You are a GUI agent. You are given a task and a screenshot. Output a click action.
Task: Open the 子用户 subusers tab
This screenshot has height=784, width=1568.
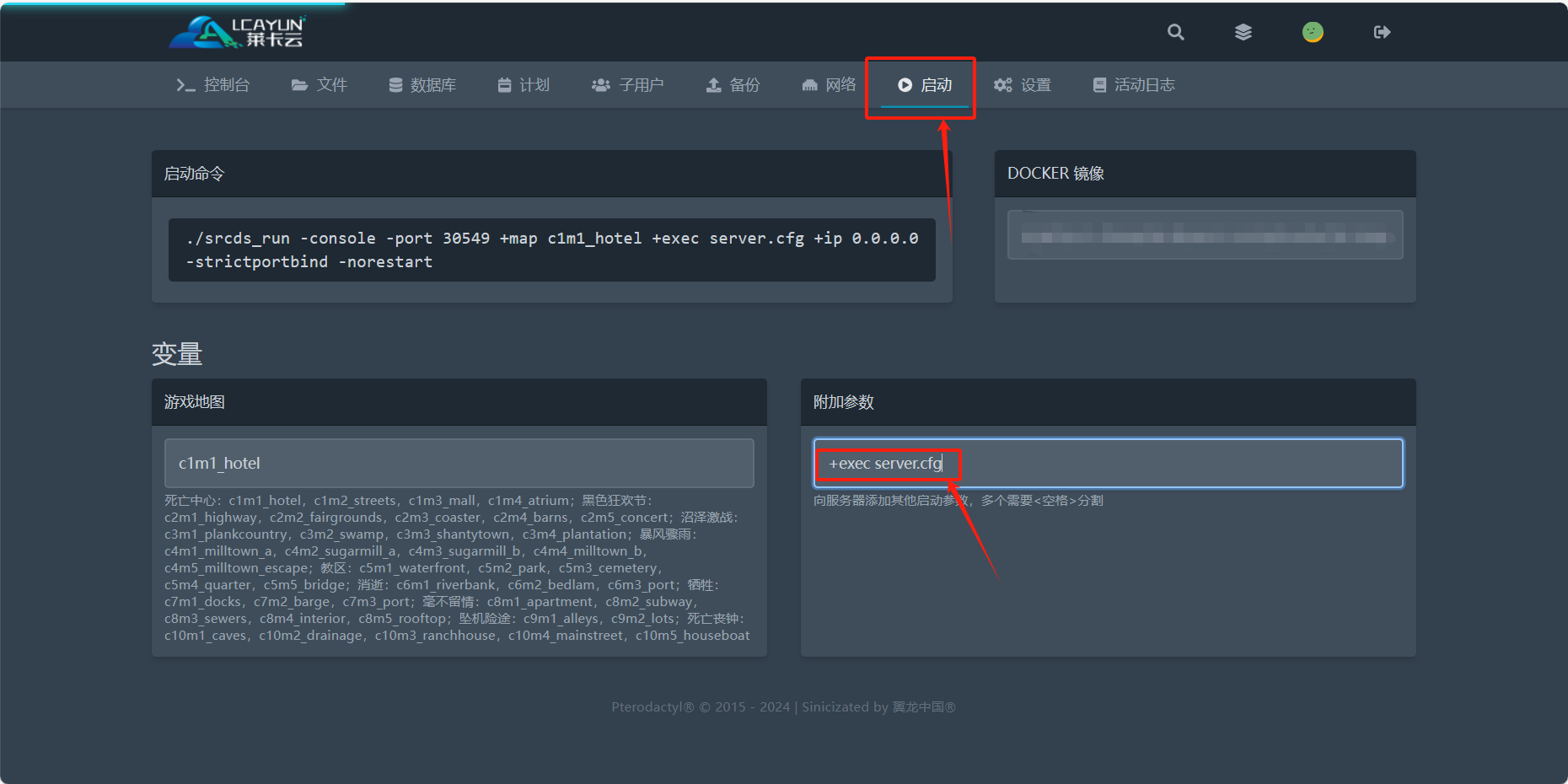628,85
